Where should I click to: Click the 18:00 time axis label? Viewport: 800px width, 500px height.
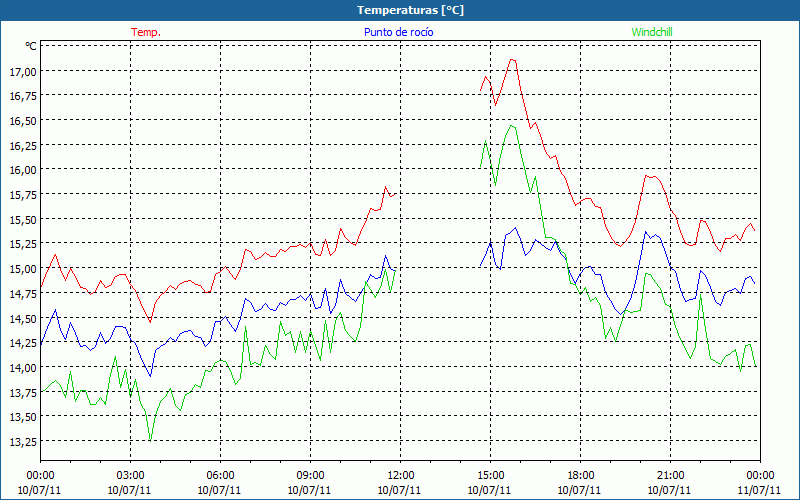click(x=581, y=476)
